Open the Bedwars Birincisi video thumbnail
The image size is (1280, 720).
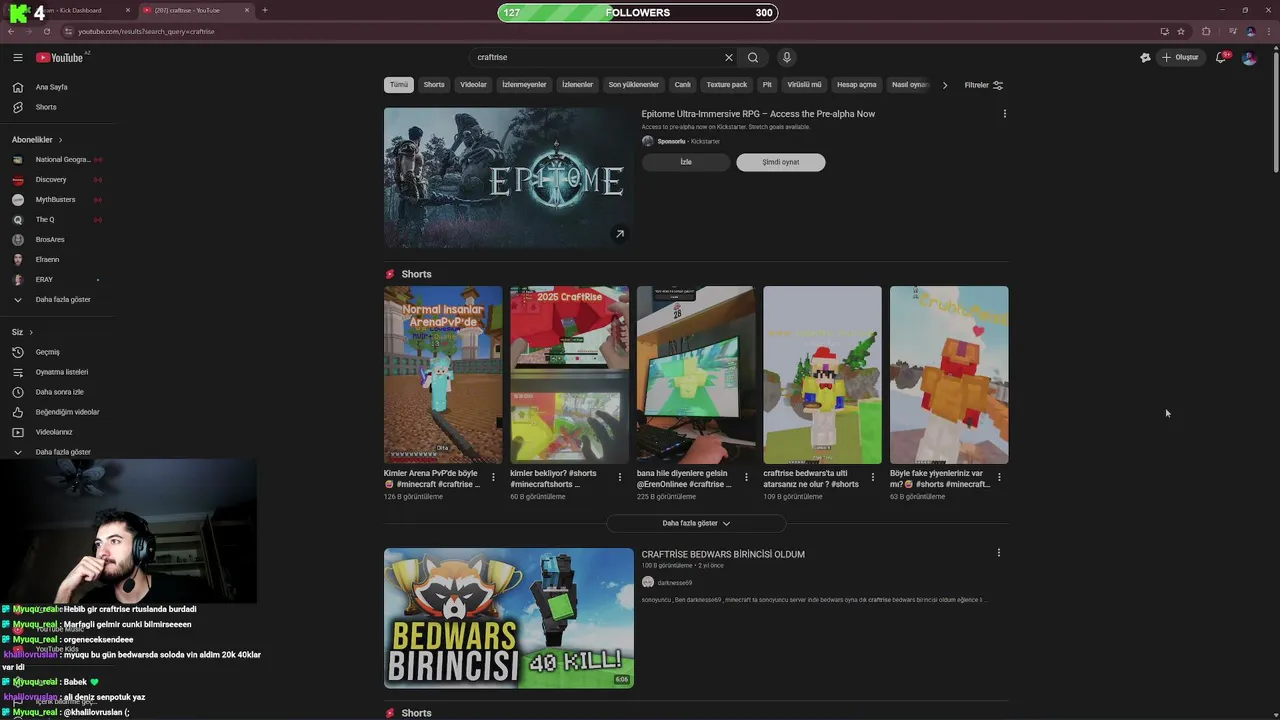[x=508, y=618]
